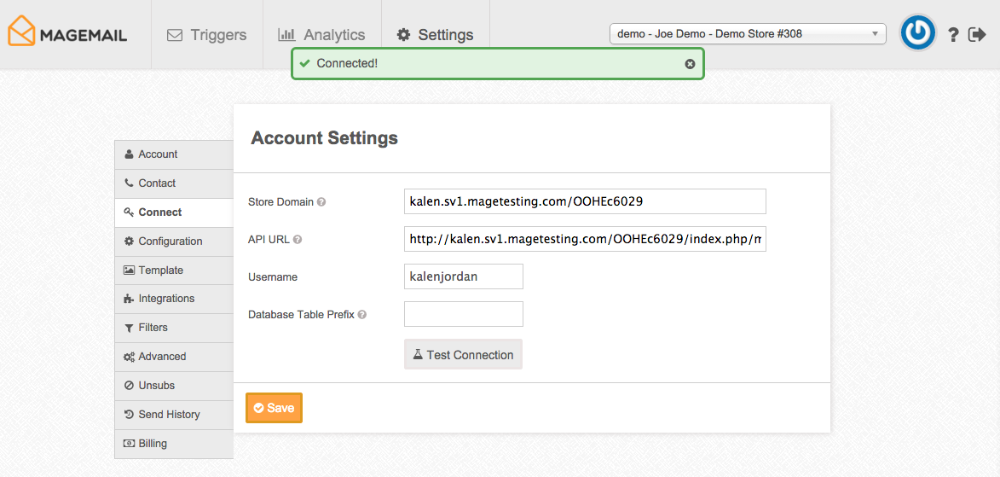Click Database Table Prefix help icon
The image size is (1000, 477).
(362, 315)
